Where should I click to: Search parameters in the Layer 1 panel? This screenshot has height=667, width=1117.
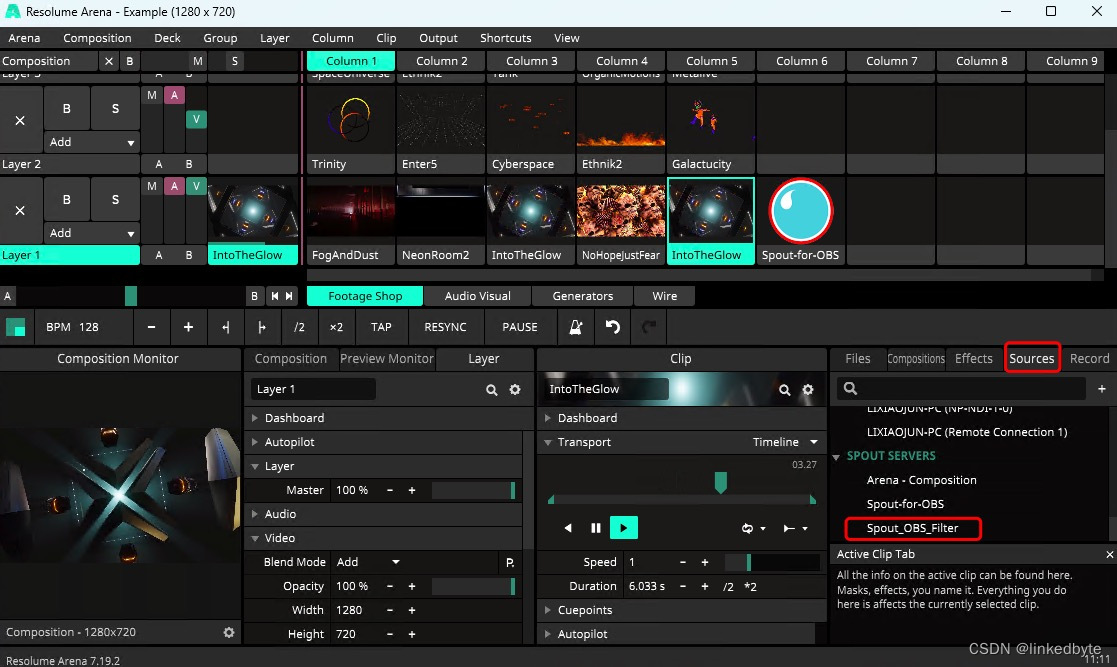492,390
